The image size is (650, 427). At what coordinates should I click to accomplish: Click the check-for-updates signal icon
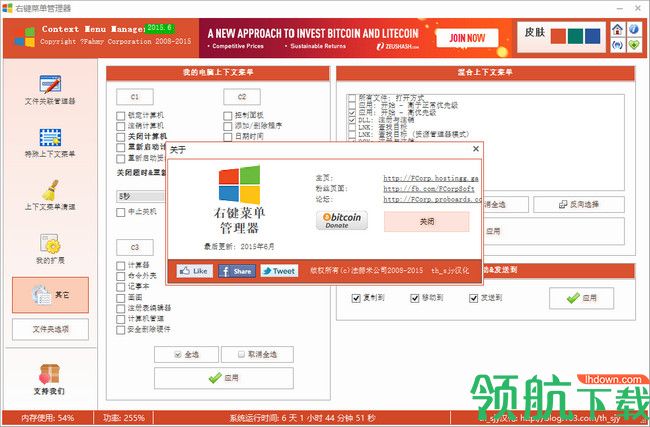[x=617, y=45]
